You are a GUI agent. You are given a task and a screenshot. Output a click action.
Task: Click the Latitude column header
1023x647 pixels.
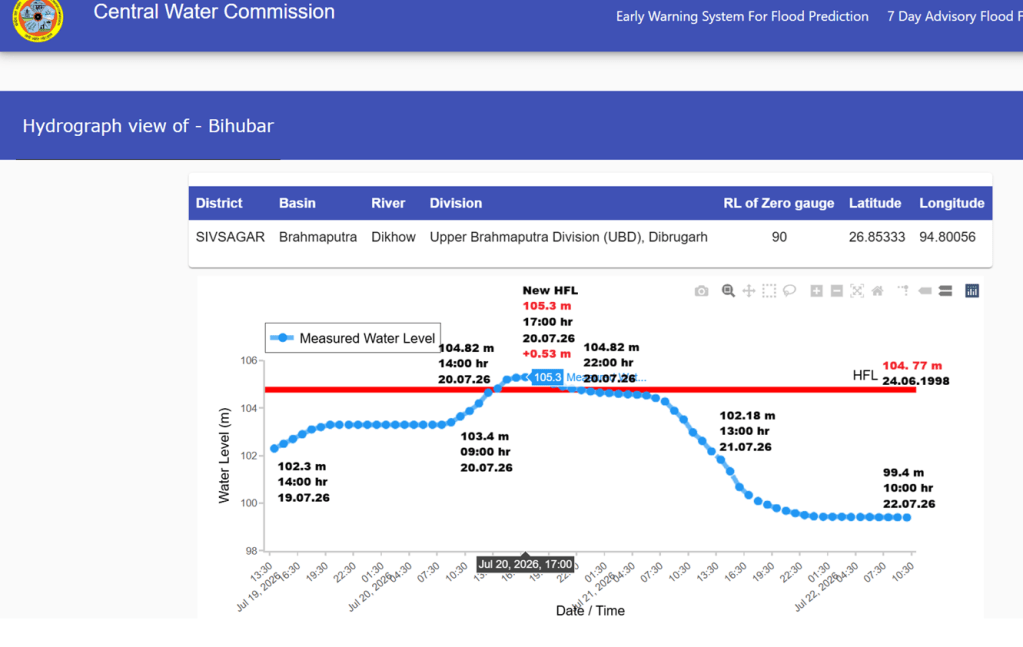[x=875, y=203]
